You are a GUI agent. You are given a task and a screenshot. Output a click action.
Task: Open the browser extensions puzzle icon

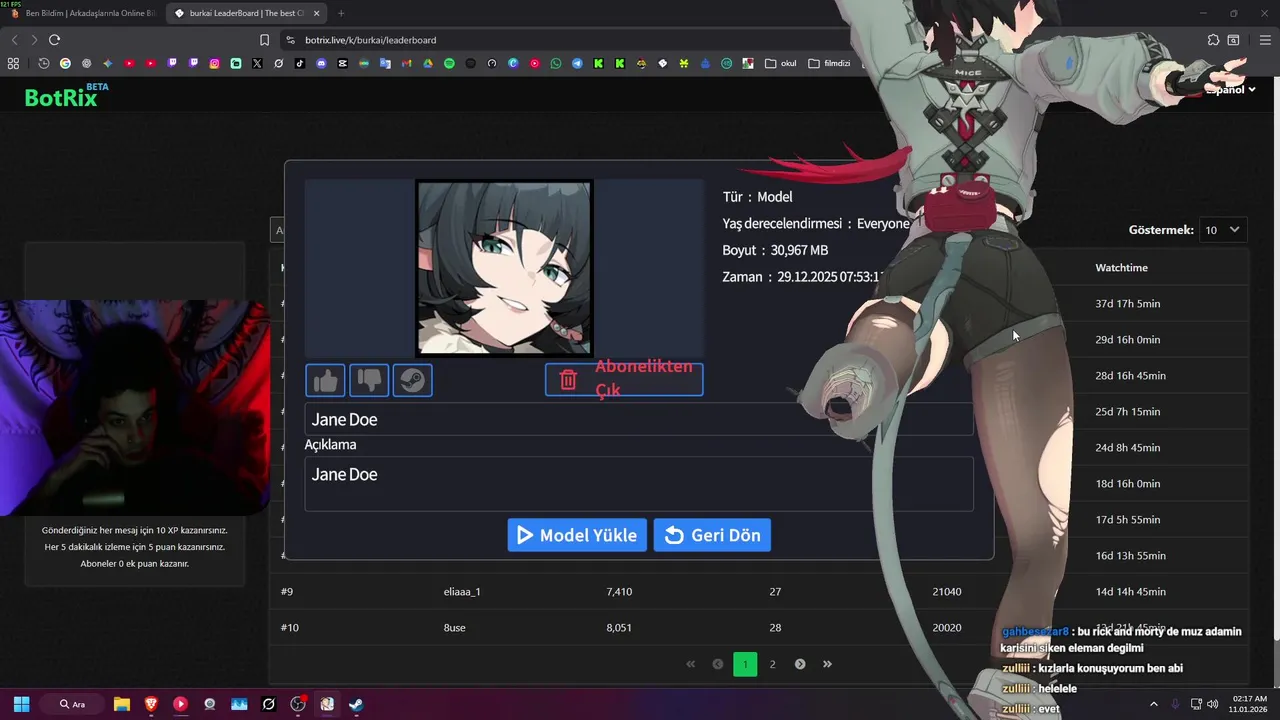(1213, 40)
